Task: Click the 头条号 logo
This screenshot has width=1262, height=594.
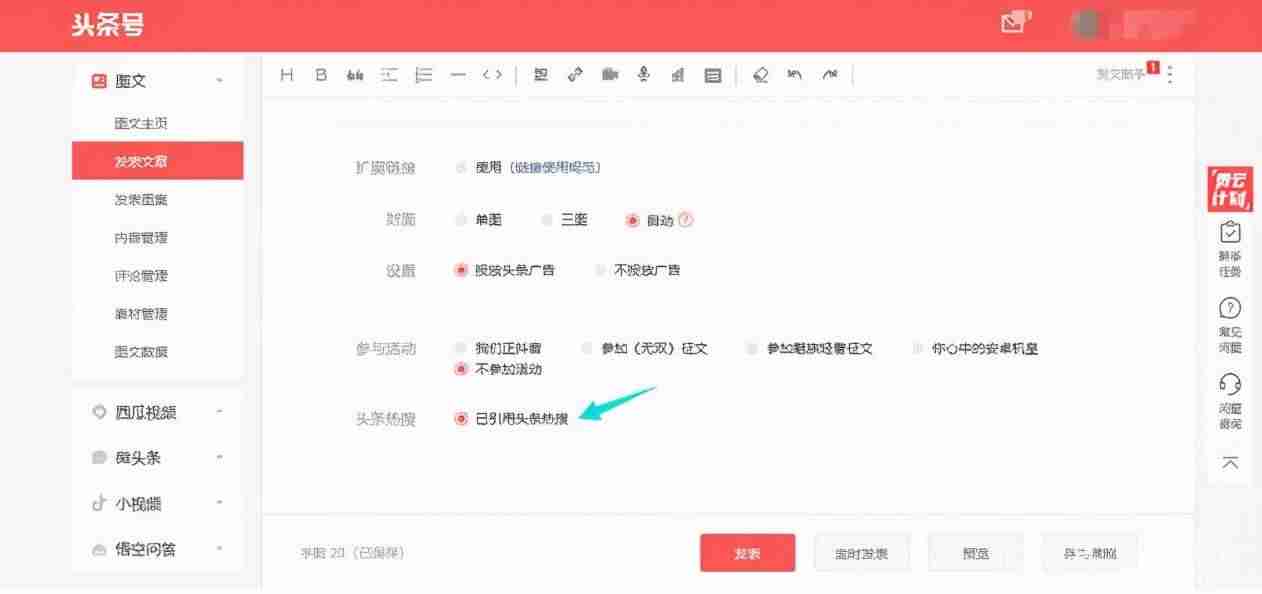Action: [x=107, y=25]
